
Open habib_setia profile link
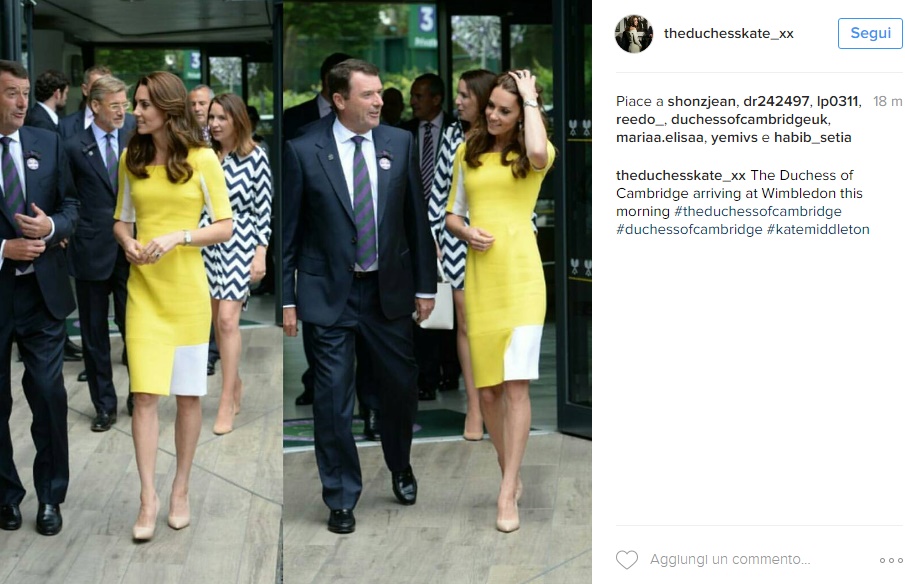click(x=813, y=137)
